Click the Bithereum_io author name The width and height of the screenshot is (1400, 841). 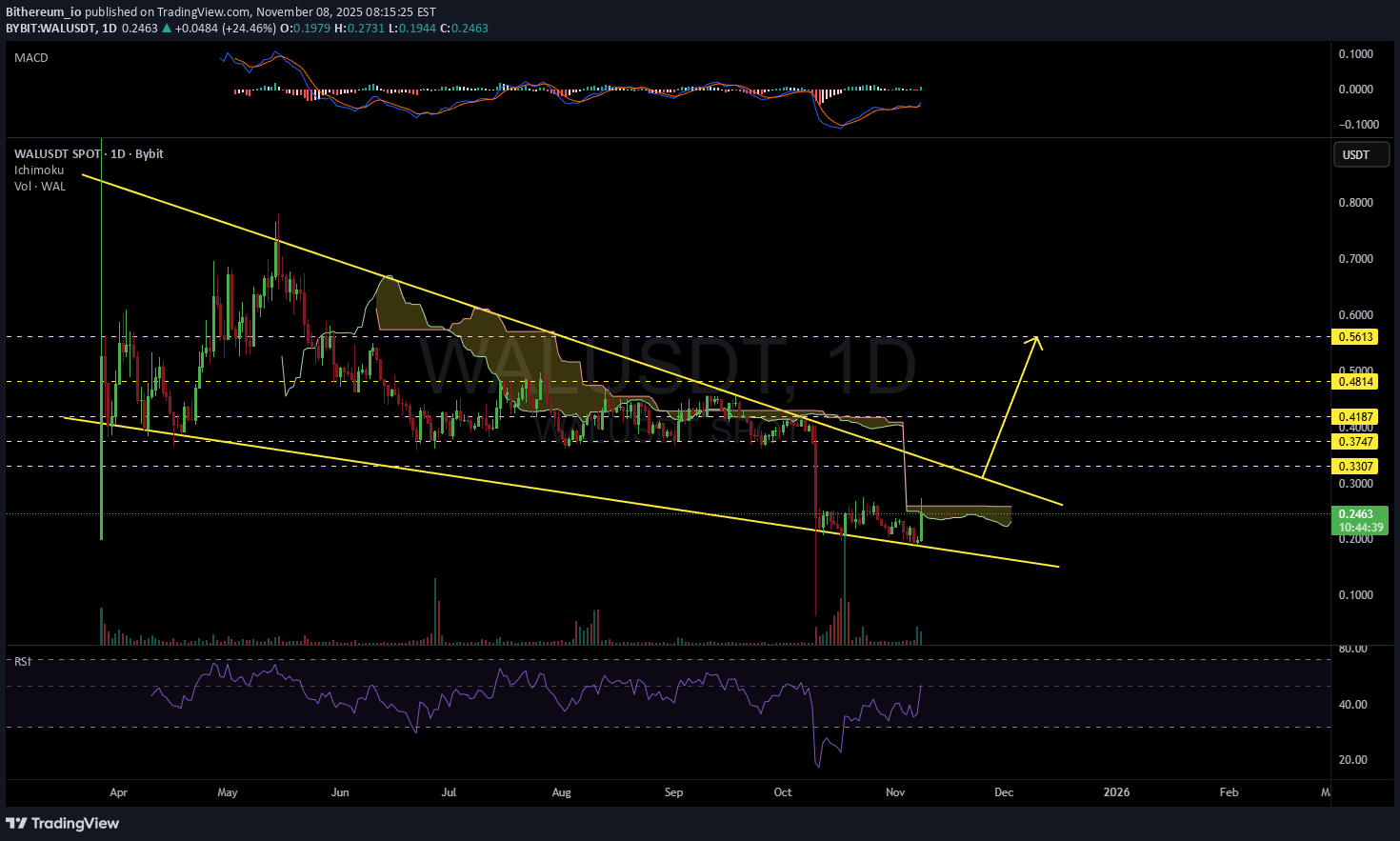[43, 12]
